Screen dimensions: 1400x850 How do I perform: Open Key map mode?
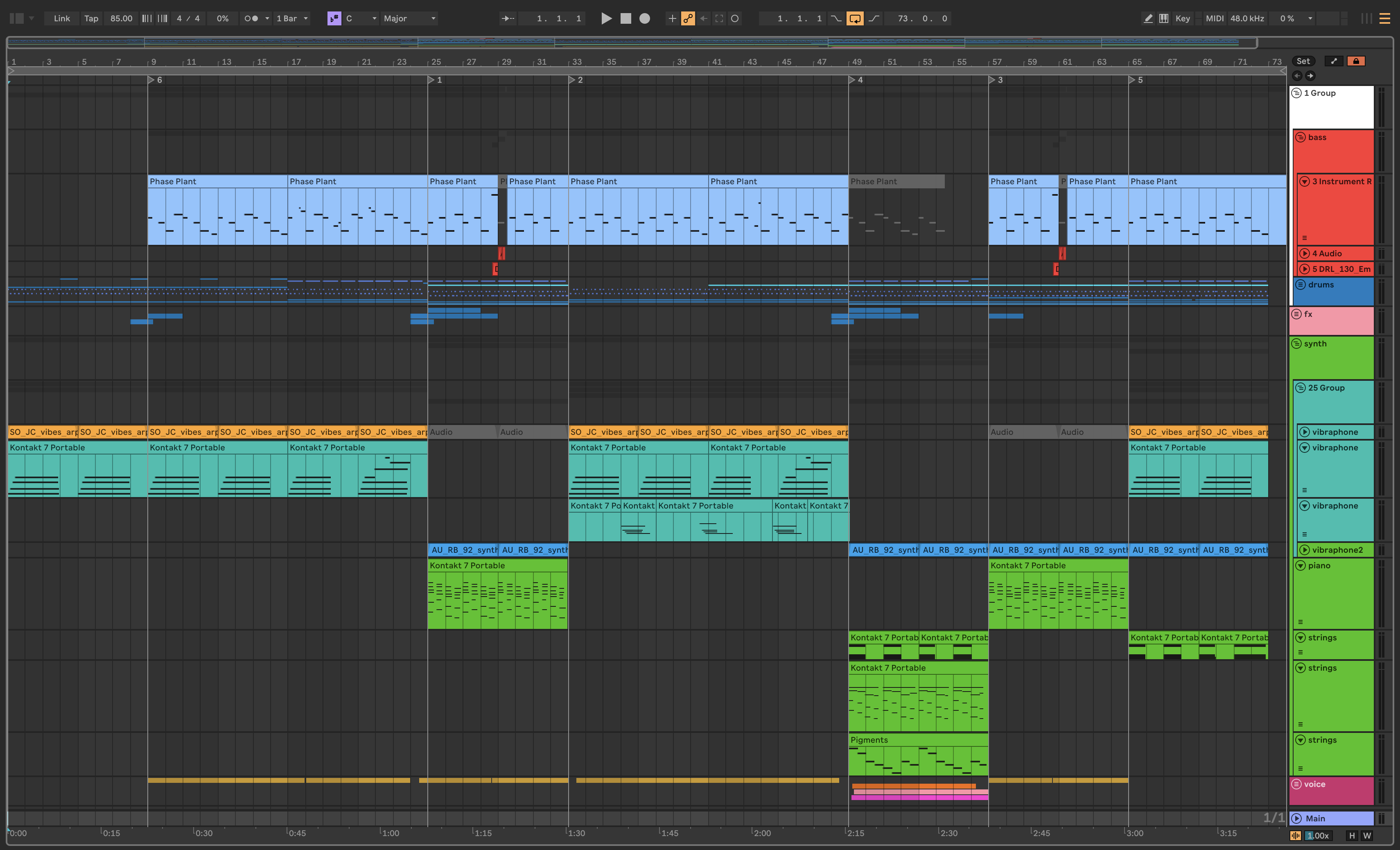(1182, 18)
